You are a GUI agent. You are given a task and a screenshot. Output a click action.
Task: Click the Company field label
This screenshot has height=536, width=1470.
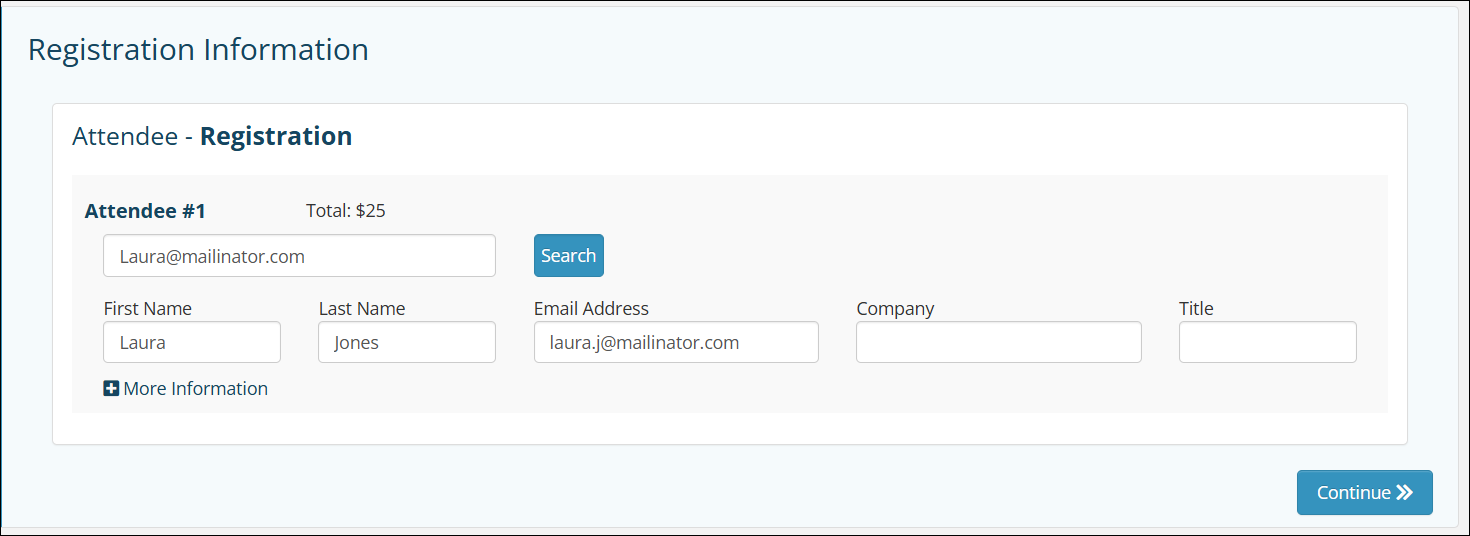(895, 309)
